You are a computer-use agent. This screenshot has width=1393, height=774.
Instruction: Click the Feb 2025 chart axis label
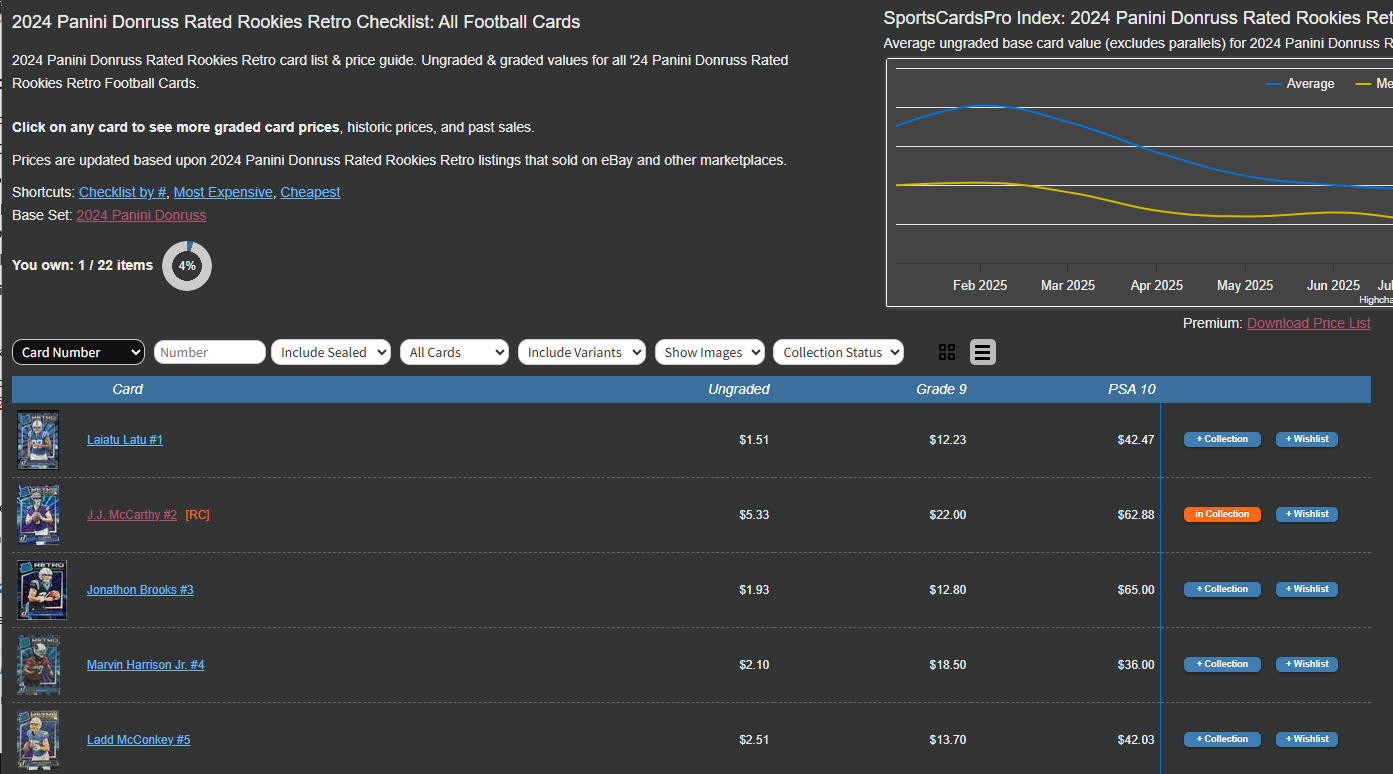coord(980,286)
